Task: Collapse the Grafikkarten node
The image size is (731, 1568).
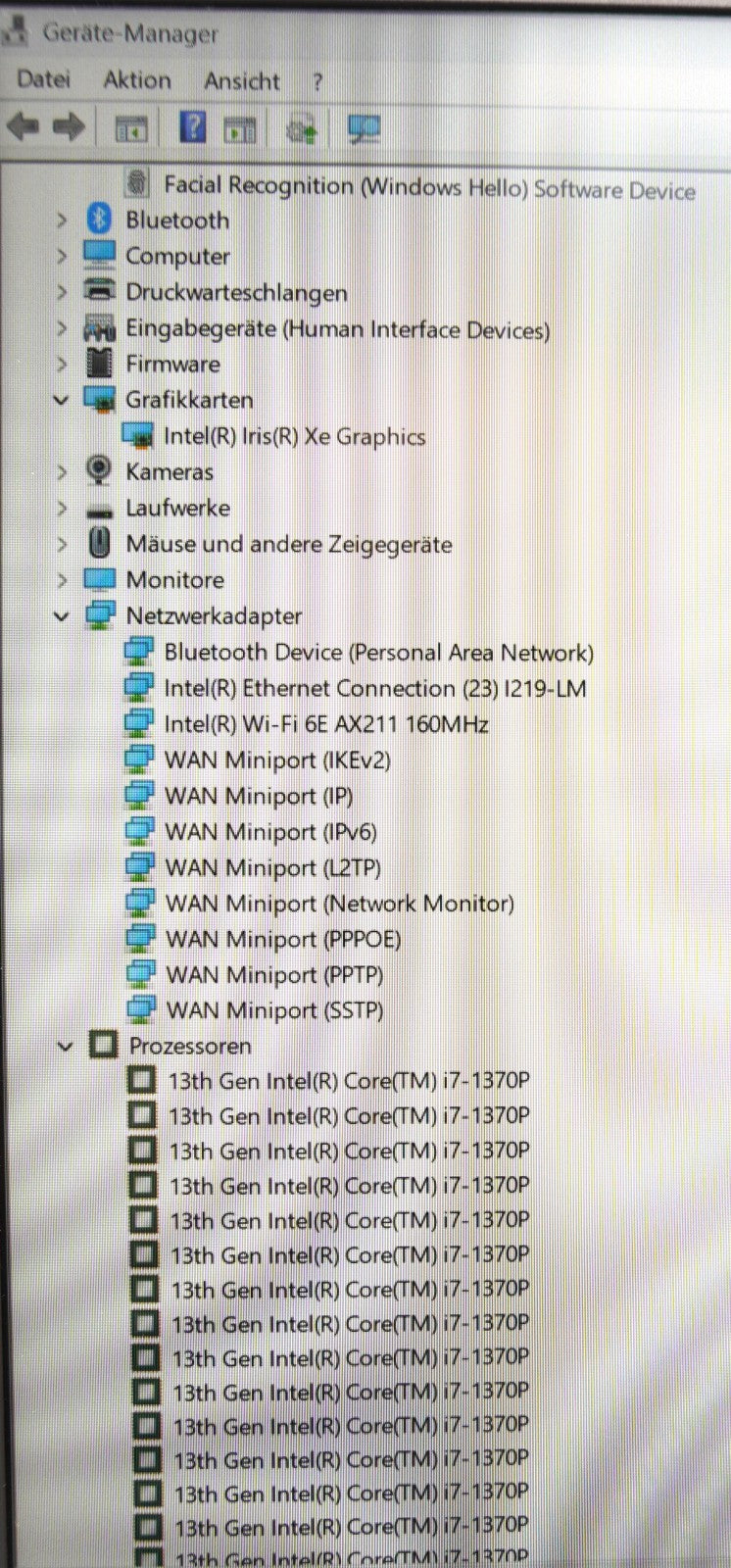Action: 62,400
